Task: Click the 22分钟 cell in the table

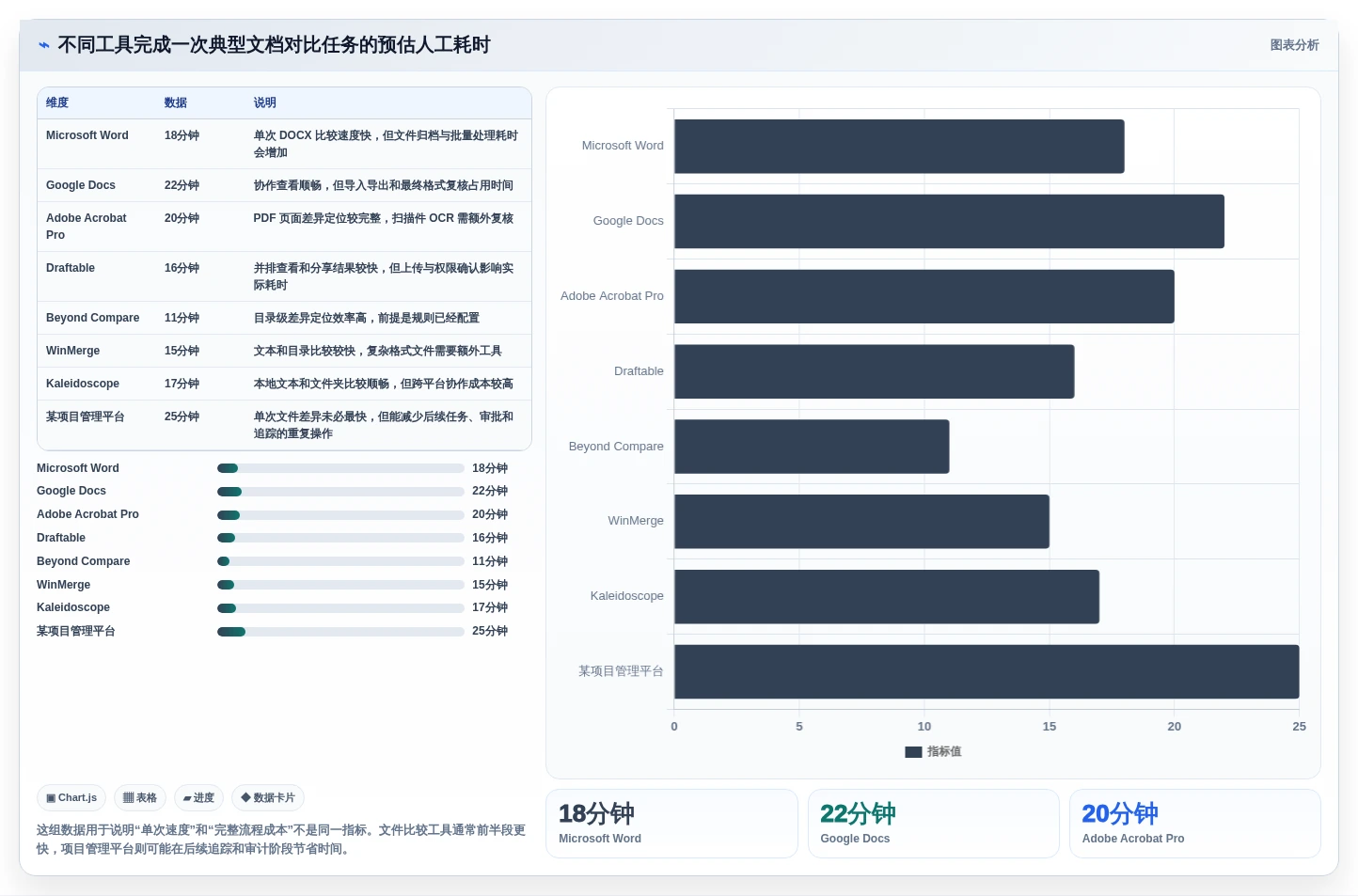Action: tap(182, 185)
